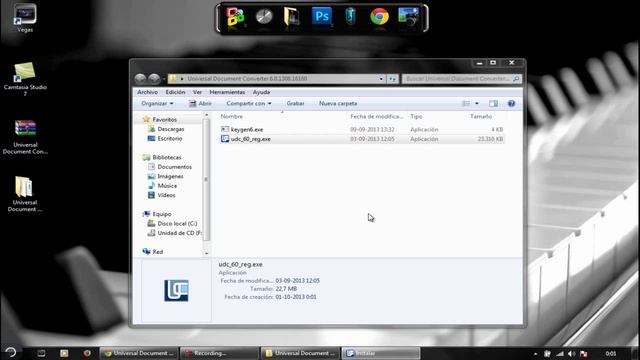640x360 pixels.
Task: Sort by the Tamaño column header
Action: tap(481, 117)
